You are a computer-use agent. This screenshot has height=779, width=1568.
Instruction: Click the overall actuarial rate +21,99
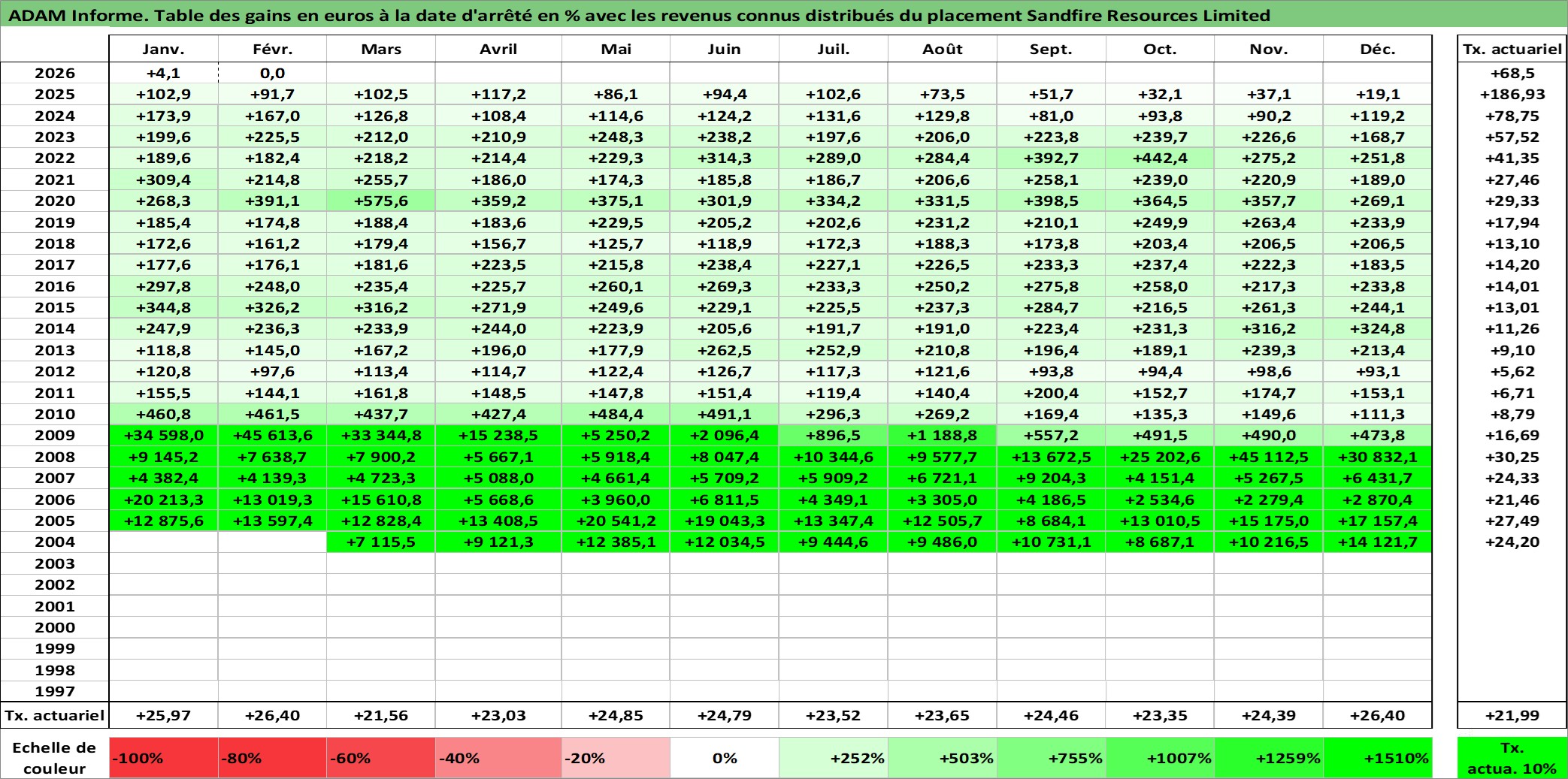(1512, 715)
